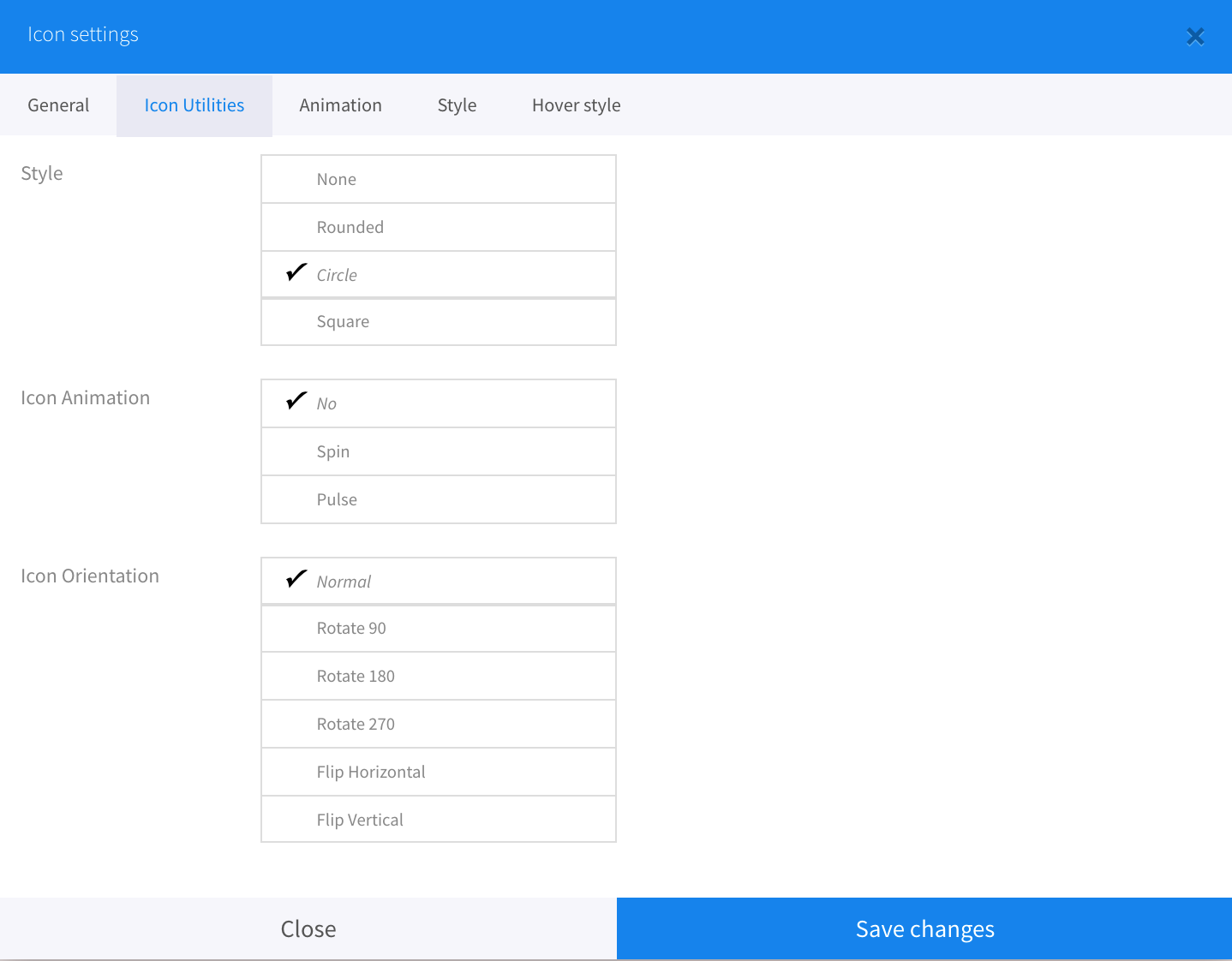Click the checkmark beside No
Viewport: 1232px width, 961px height.
[x=296, y=401]
